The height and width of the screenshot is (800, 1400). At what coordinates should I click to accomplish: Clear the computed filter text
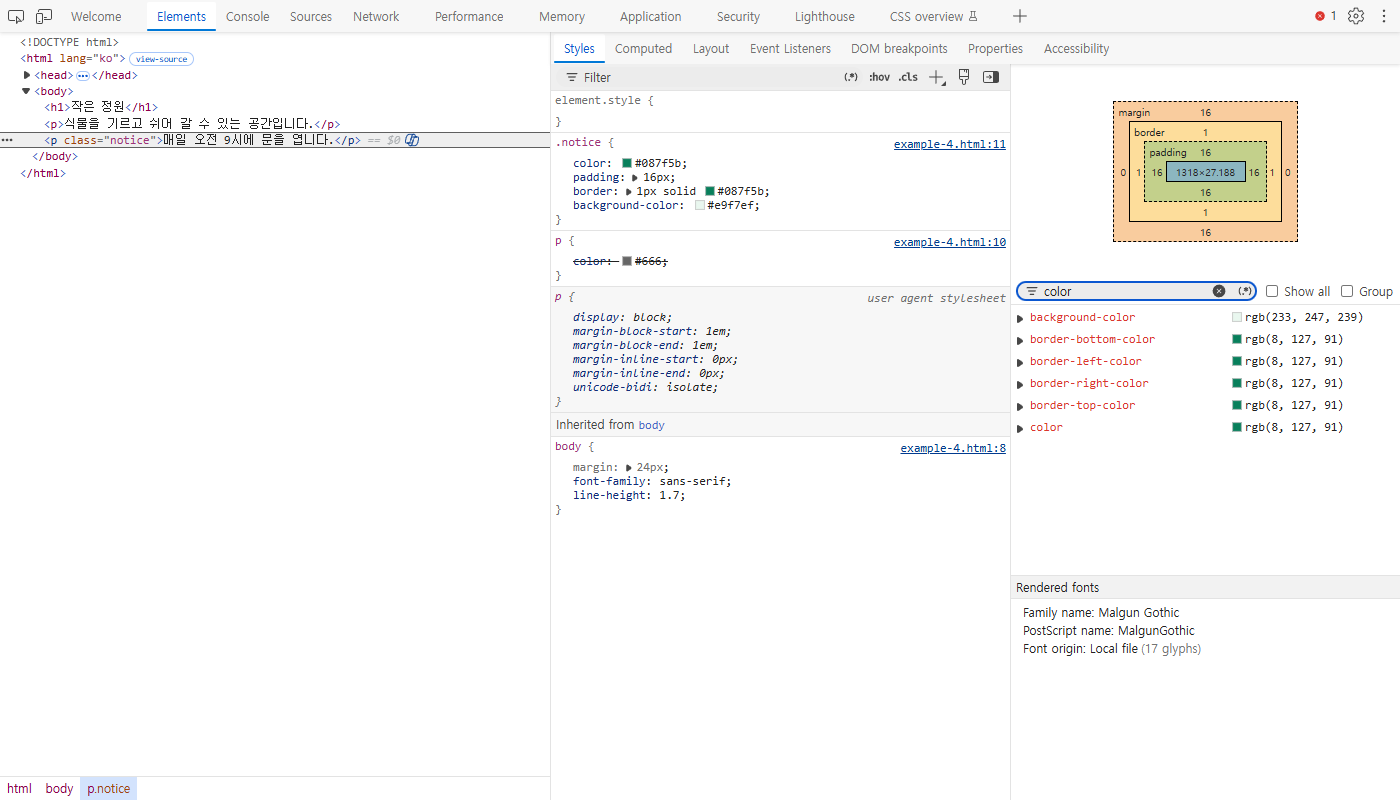point(1219,291)
